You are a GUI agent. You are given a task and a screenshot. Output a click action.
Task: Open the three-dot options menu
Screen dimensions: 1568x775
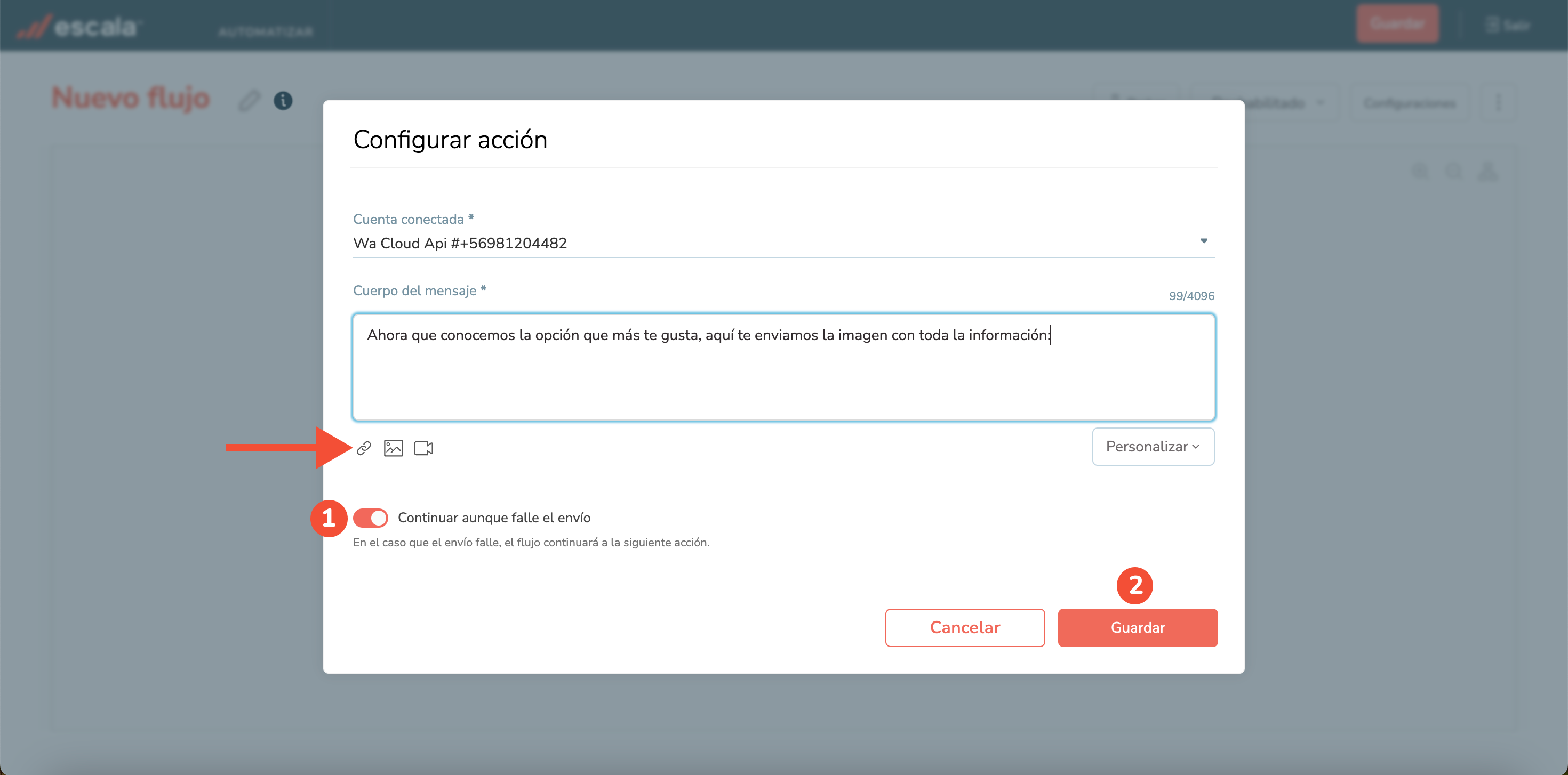1498,103
